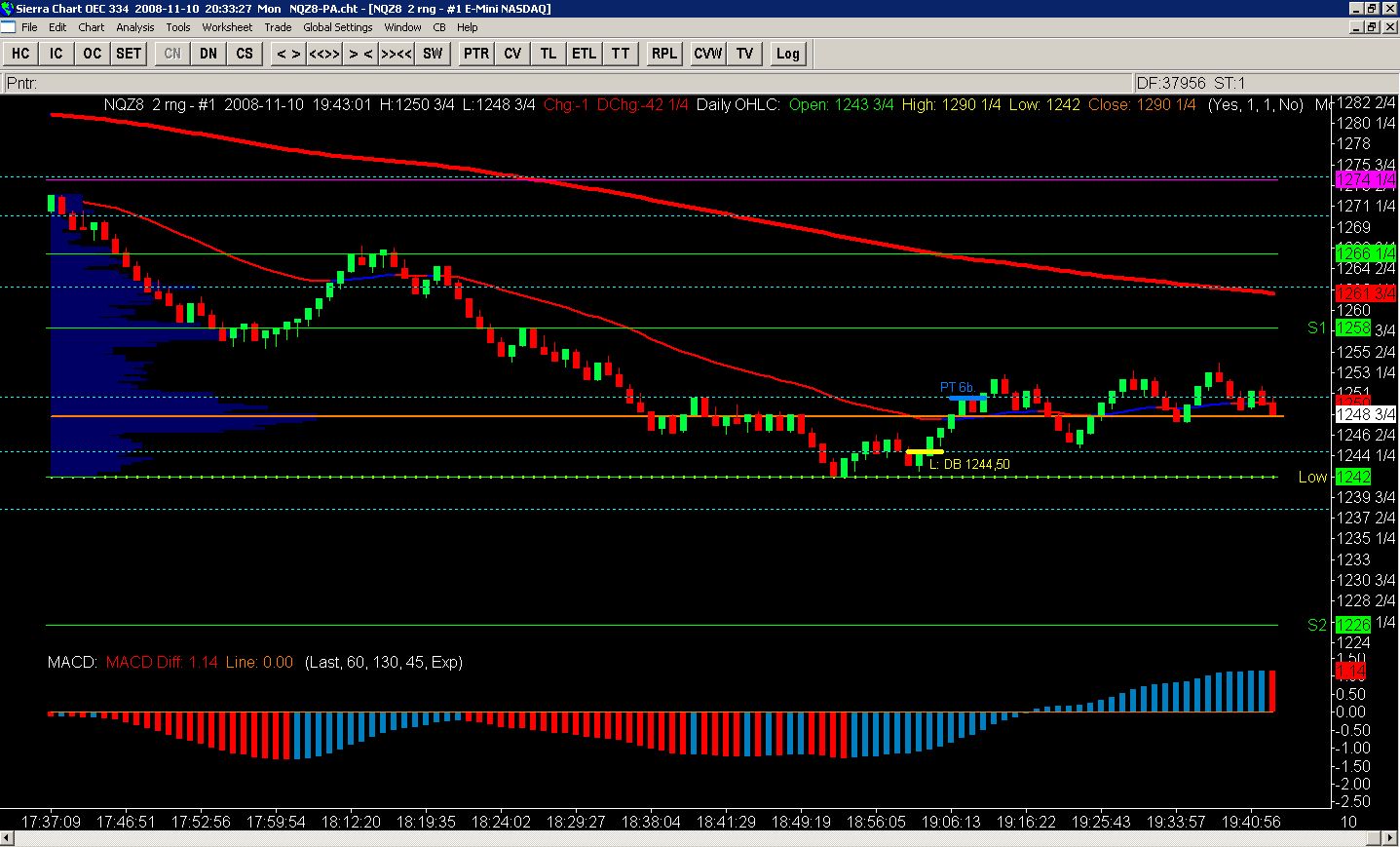Expand the Analysis menu

click(x=135, y=27)
